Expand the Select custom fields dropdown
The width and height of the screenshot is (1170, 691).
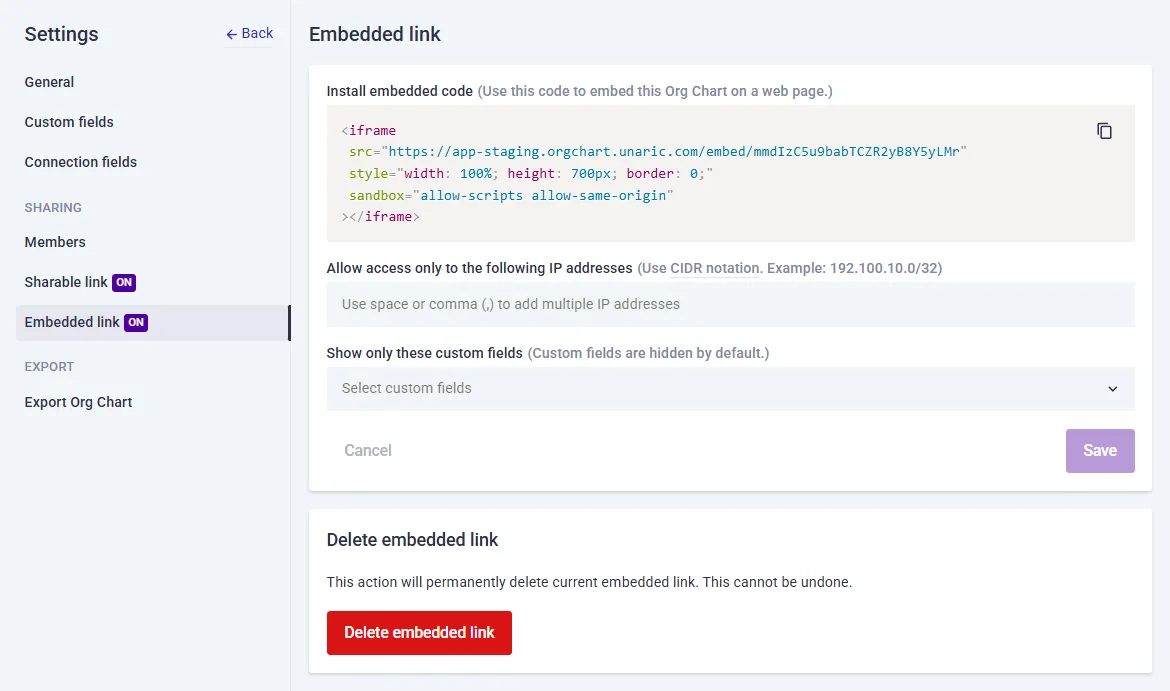point(731,389)
